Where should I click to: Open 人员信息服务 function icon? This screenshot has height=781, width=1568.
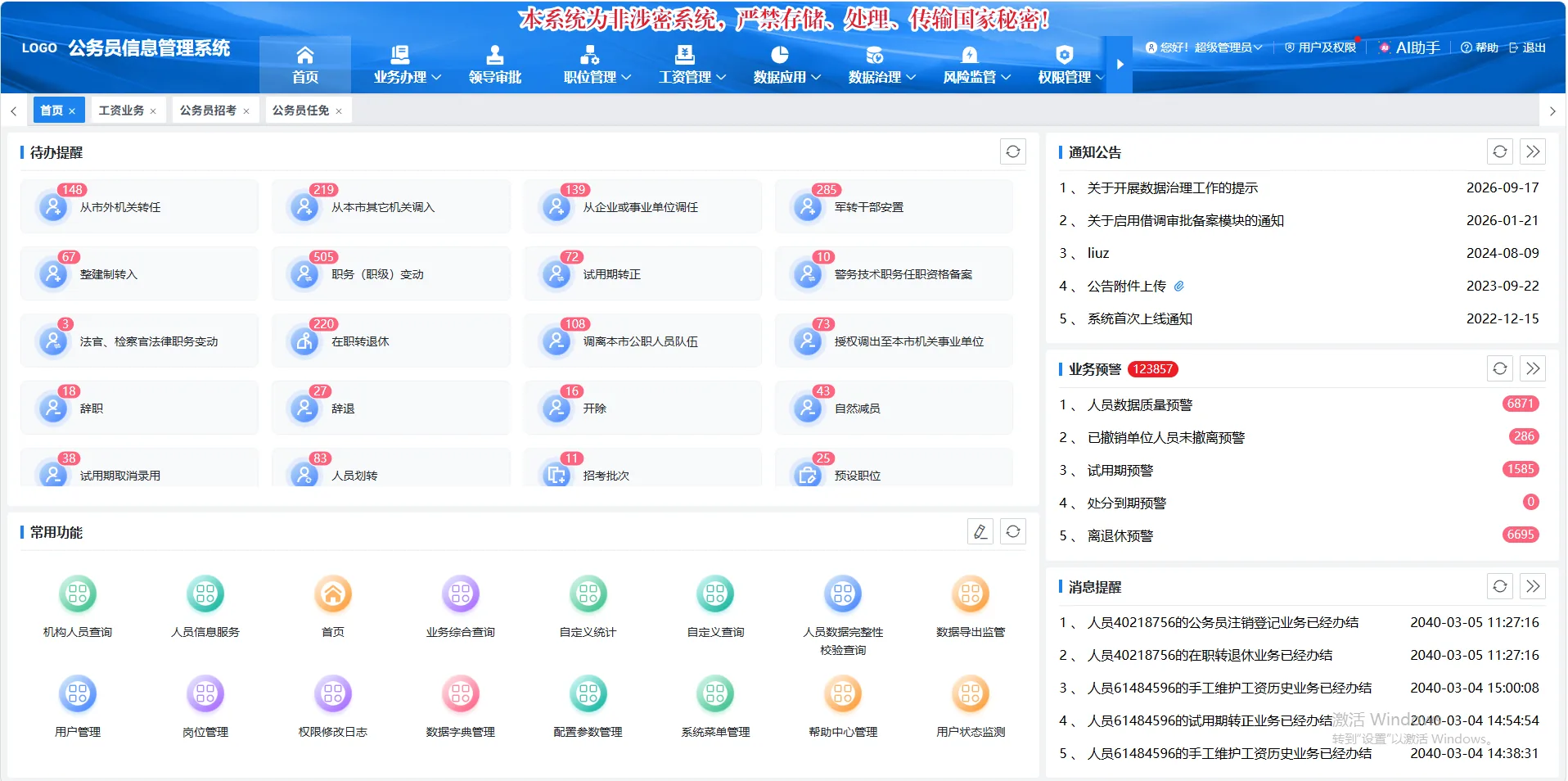[205, 594]
